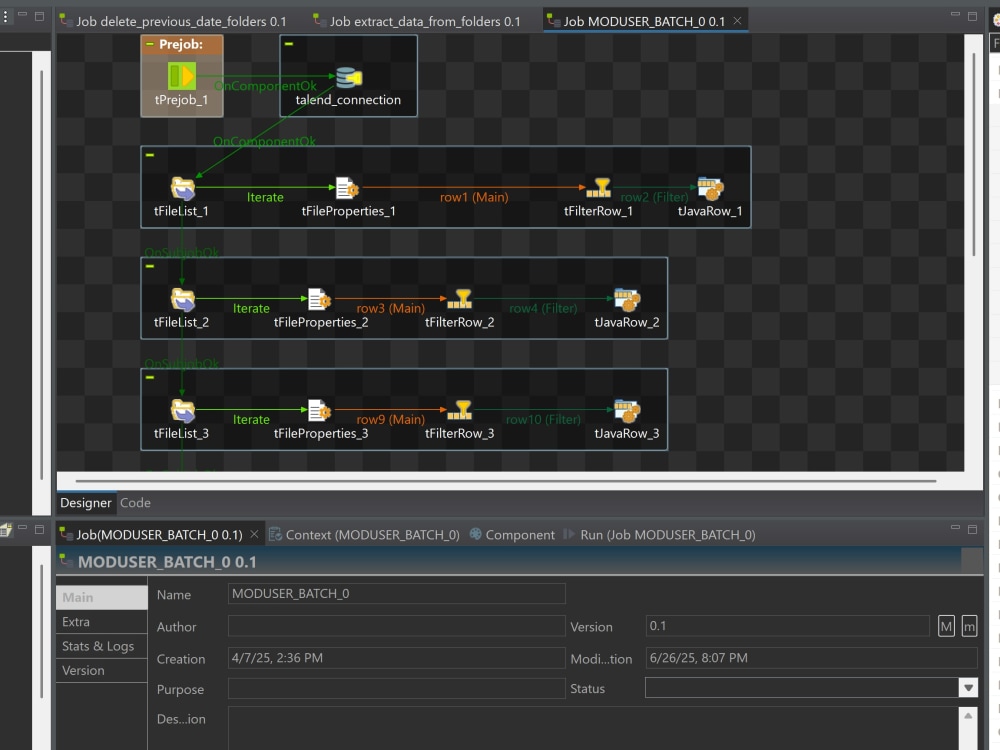Screen dimensions: 1000x750
Task: Select the tFileList_3 folder component
Action: click(x=182, y=410)
